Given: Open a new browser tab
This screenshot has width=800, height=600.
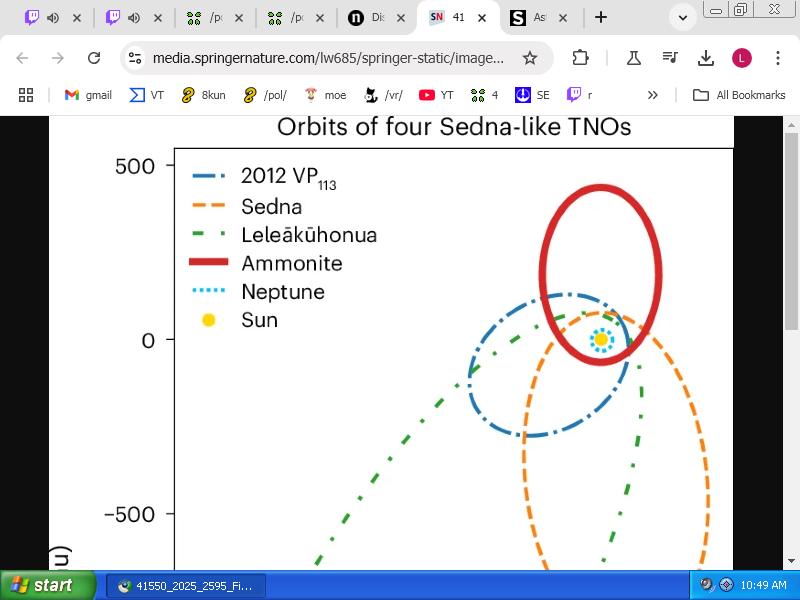Looking at the screenshot, I should coord(601,17).
